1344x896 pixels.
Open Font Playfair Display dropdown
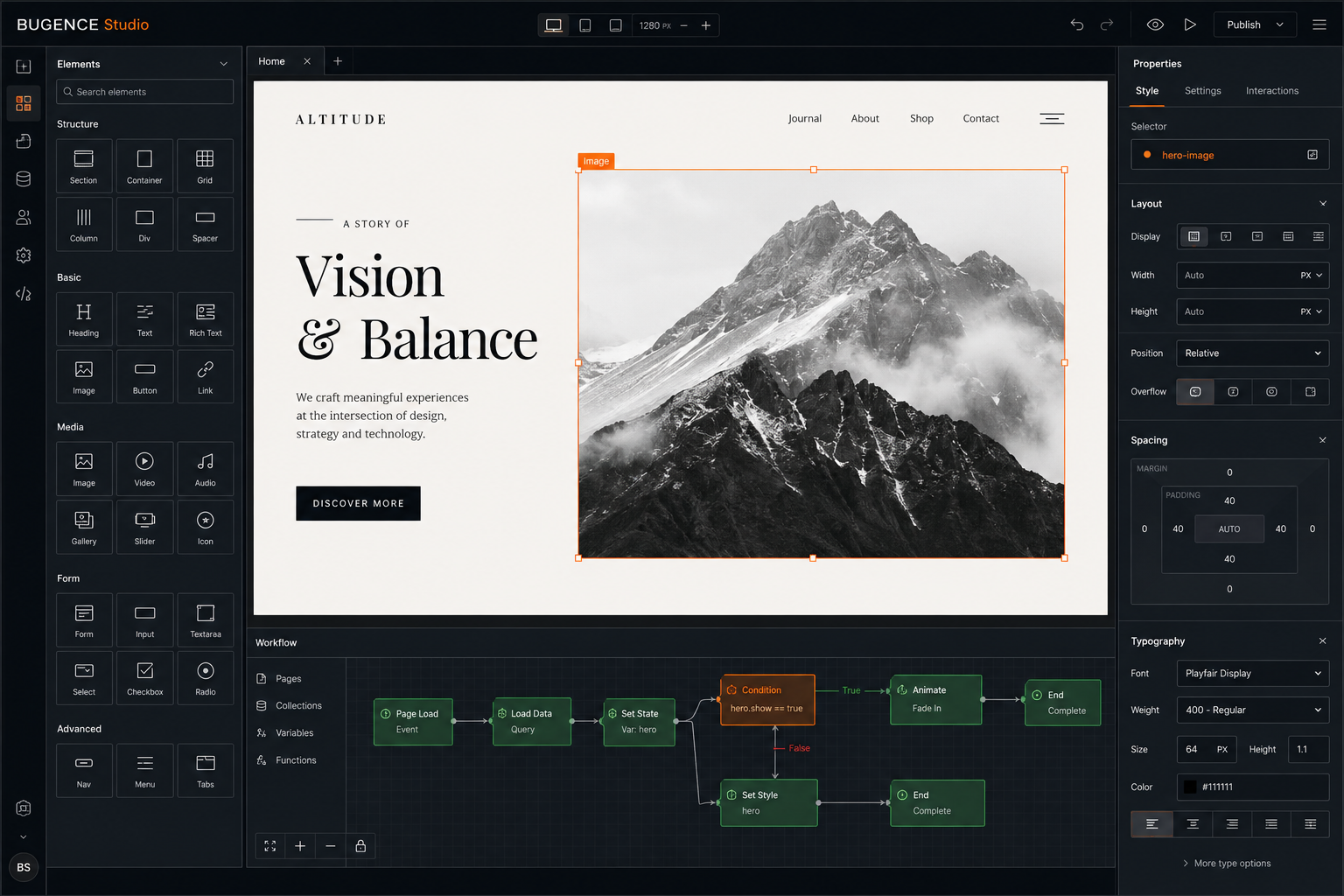coord(1253,674)
